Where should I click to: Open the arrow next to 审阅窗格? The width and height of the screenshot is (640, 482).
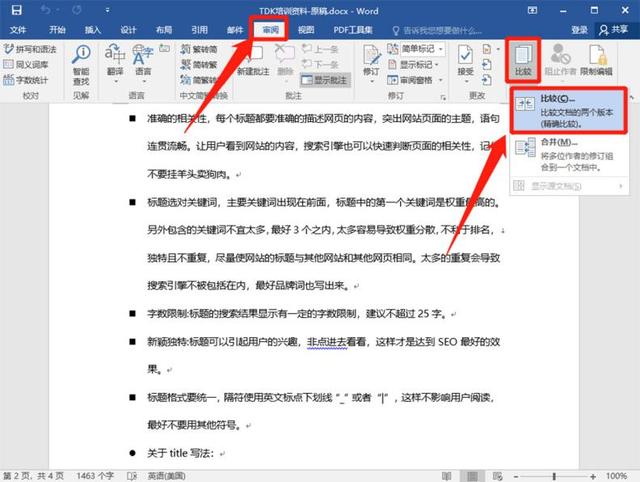441,80
